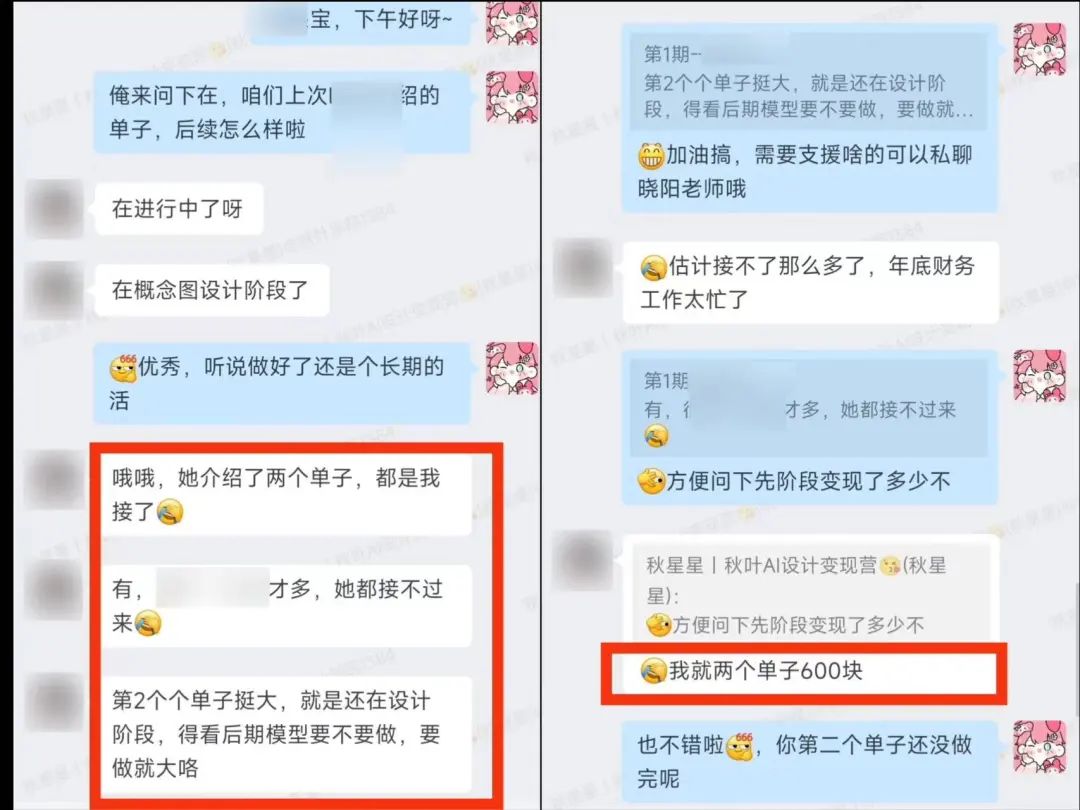Viewport: 1080px width, 810px height.
Task: Click pink avatar beside '加油搞' message
Action: (1039, 49)
